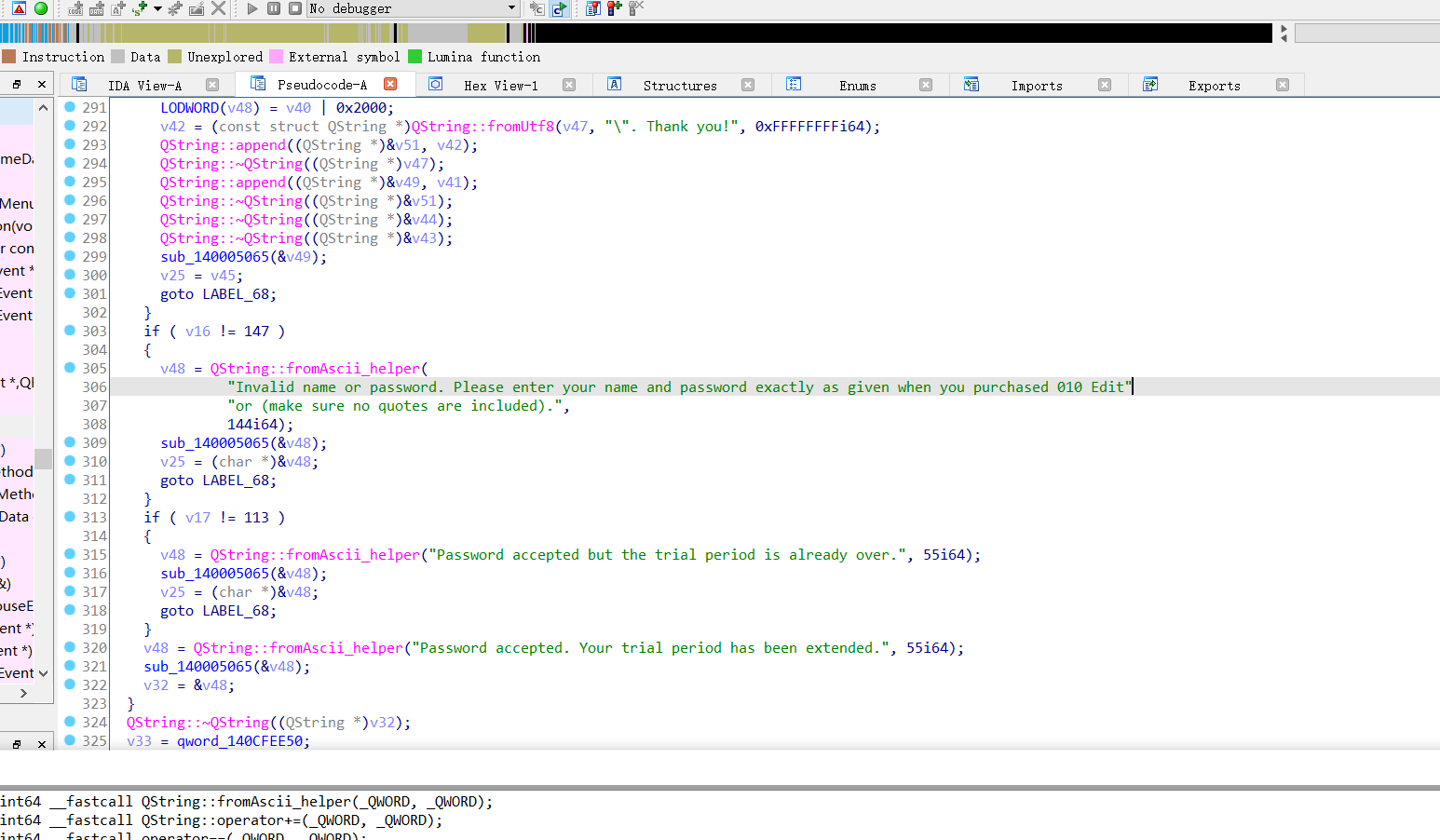Toggle breakpoint dot on line 305
The height and width of the screenshot is (840, 1440).
[x=70, y=368]
